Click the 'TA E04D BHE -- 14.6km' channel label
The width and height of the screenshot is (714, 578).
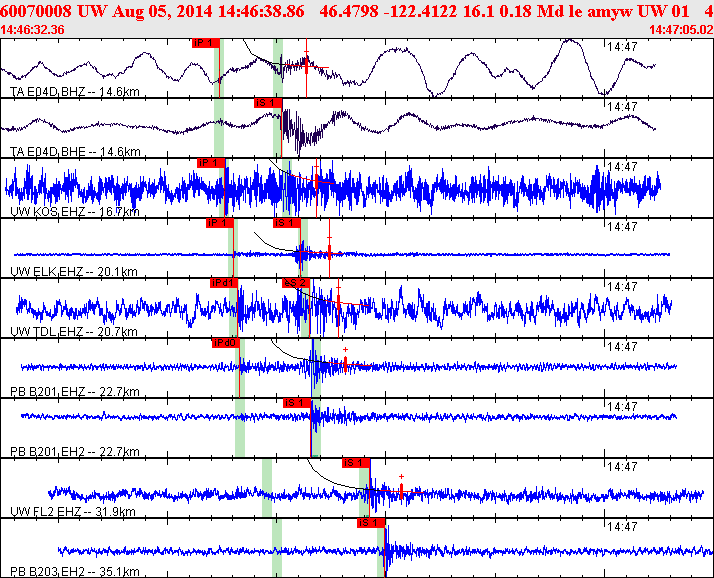pyautogui.click(x=75, y=152)
